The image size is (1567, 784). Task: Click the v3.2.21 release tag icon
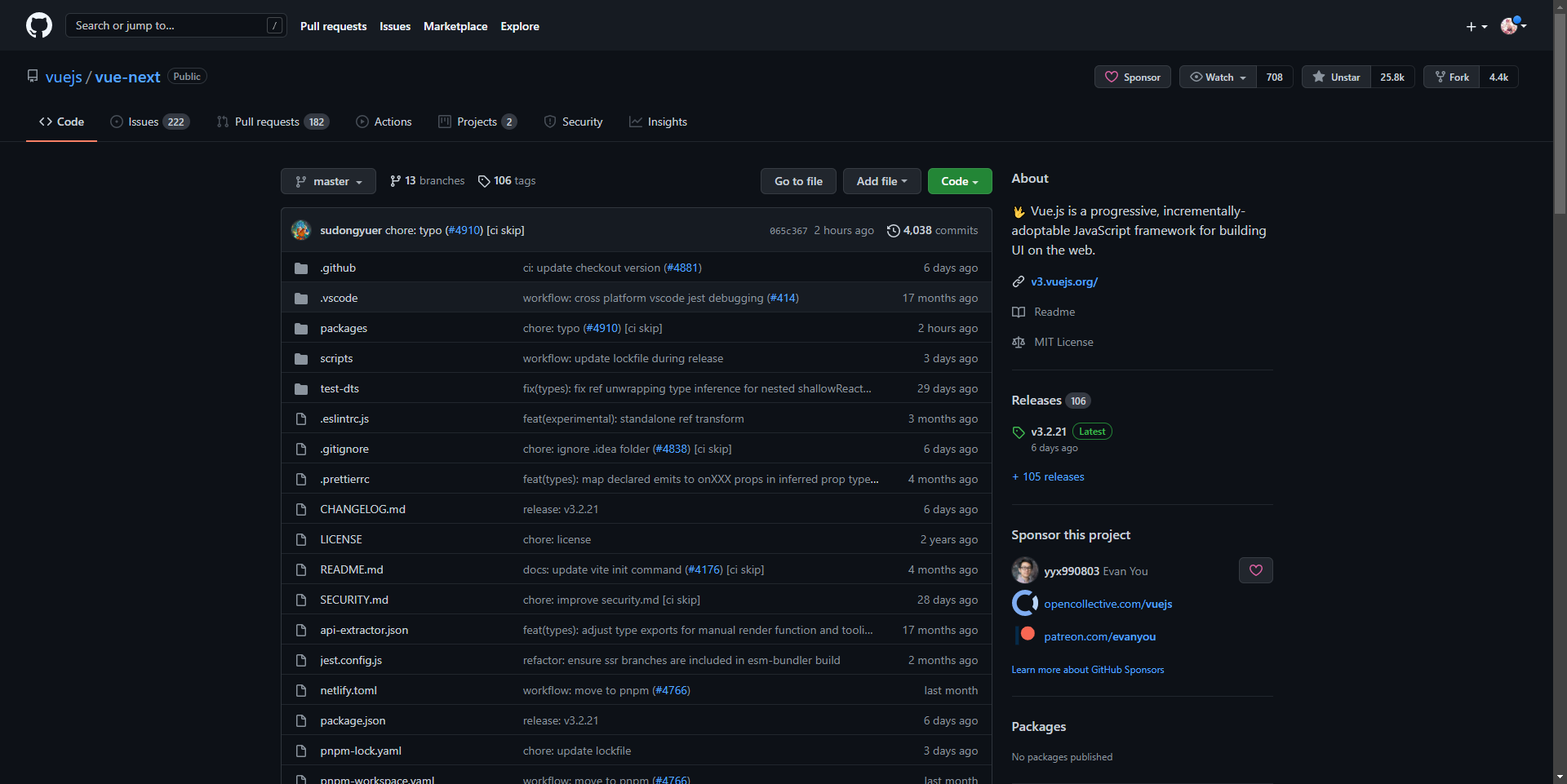pyautogui.click(x=1019, y=432)
